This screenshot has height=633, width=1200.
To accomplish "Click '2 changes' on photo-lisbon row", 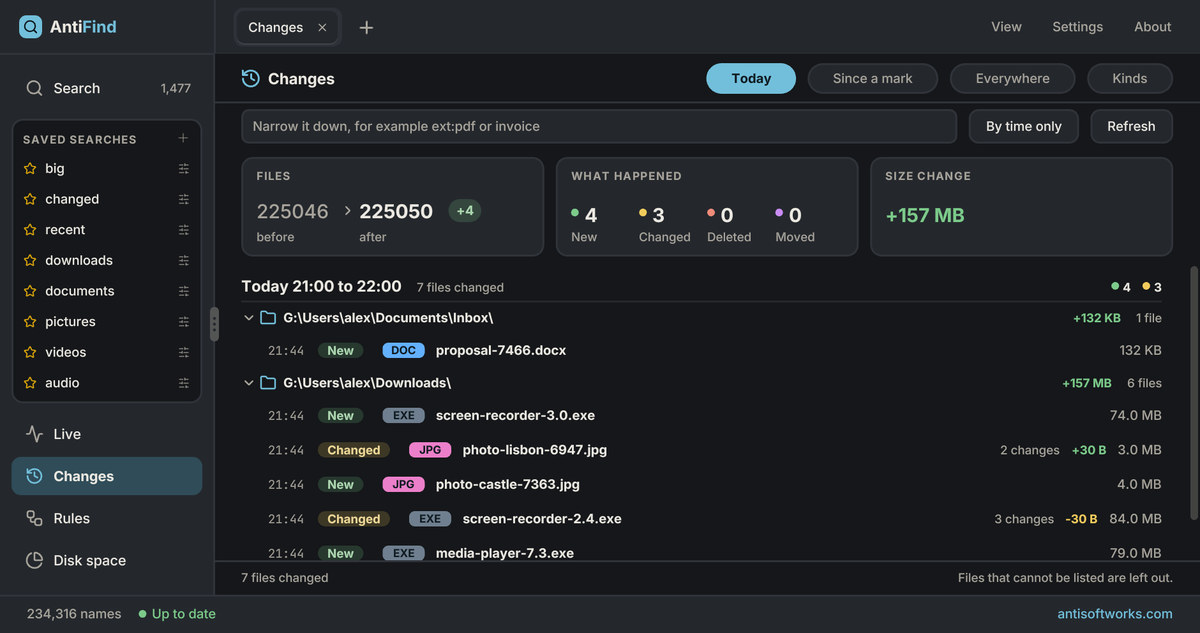I will click(1030, 450).
